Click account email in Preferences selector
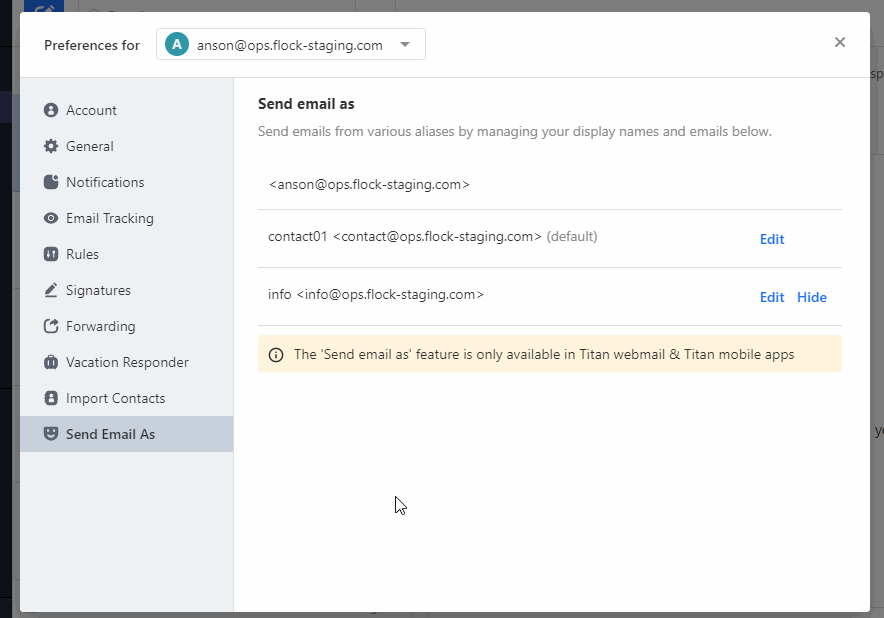This screenshot has height=618, width=884. (290, 45)
